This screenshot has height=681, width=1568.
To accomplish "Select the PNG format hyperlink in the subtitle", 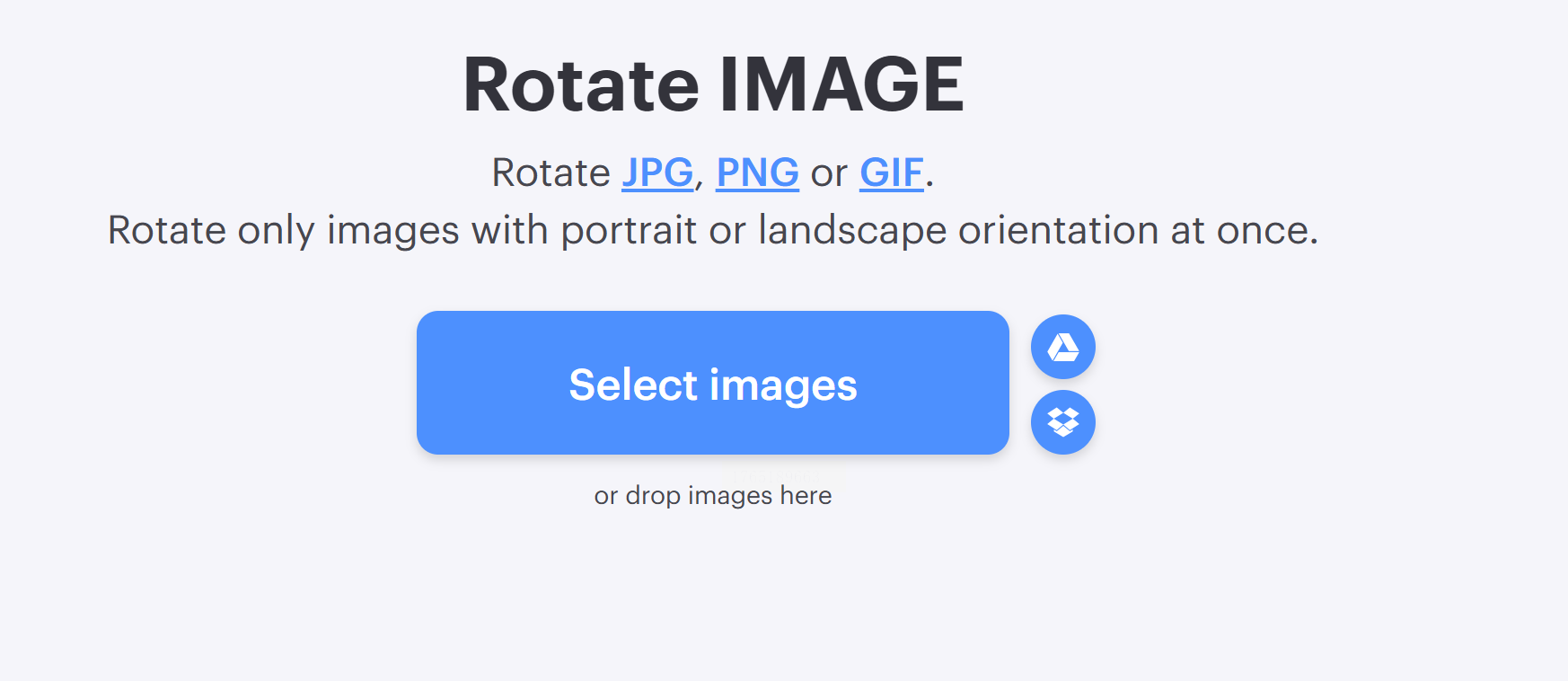I will [x=757, y=172].
